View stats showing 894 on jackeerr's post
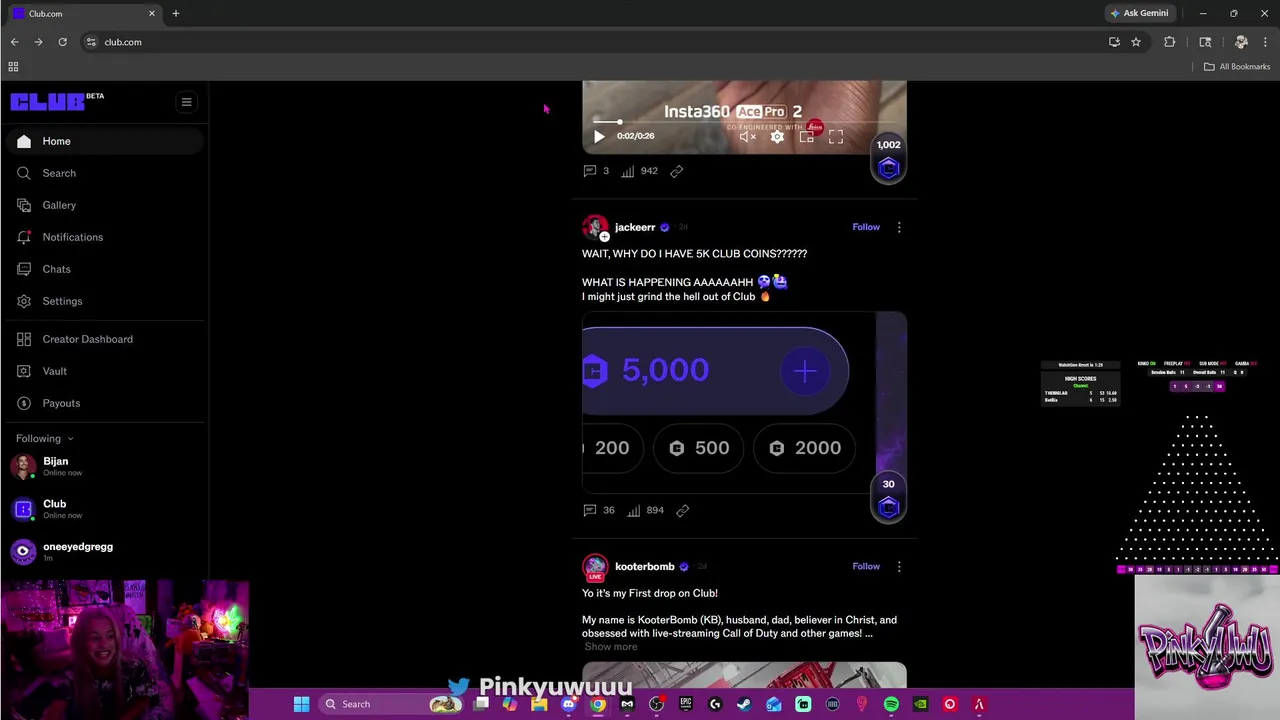 click(x=645, y=510)
